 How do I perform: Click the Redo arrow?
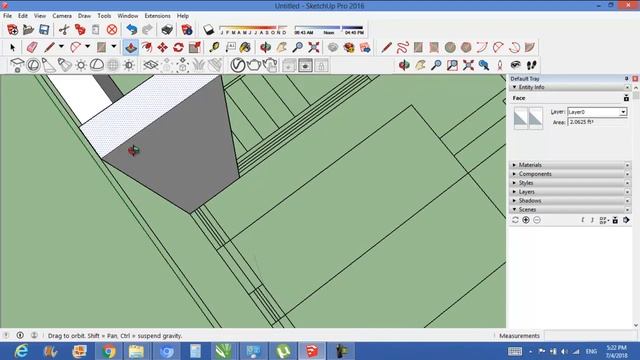coord(147,29)
